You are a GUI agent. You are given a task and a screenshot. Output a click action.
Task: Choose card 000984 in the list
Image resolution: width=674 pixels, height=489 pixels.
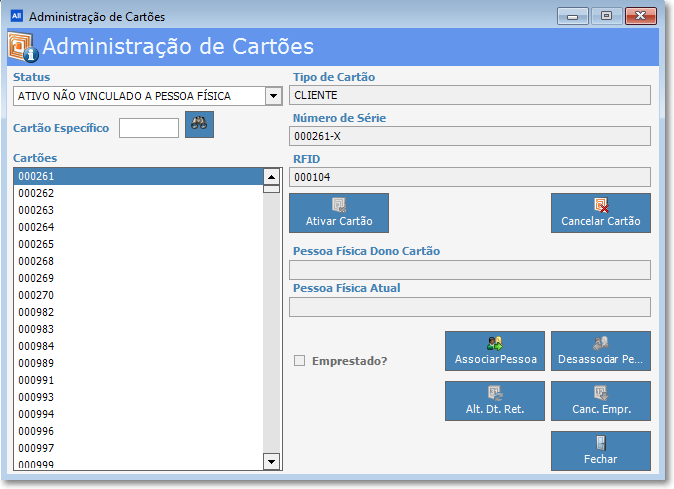(138, 346)
